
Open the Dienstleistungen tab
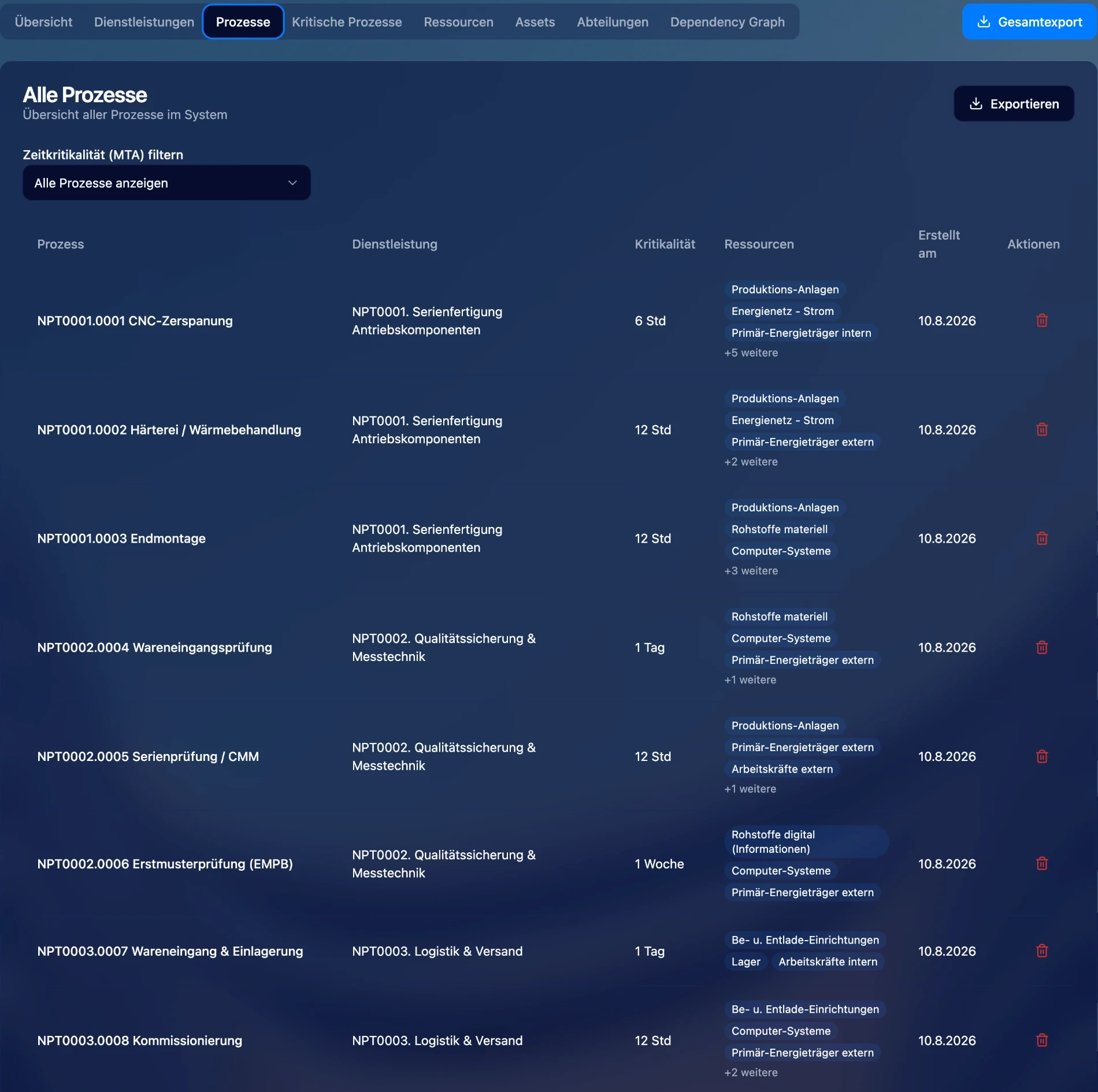pyautogui.click(x=144, y=22)
